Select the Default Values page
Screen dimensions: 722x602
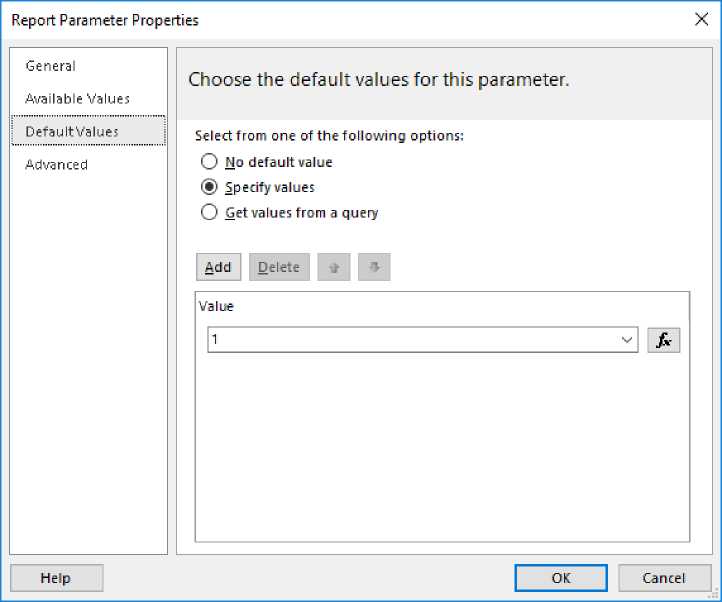click(x=72, y=131)
